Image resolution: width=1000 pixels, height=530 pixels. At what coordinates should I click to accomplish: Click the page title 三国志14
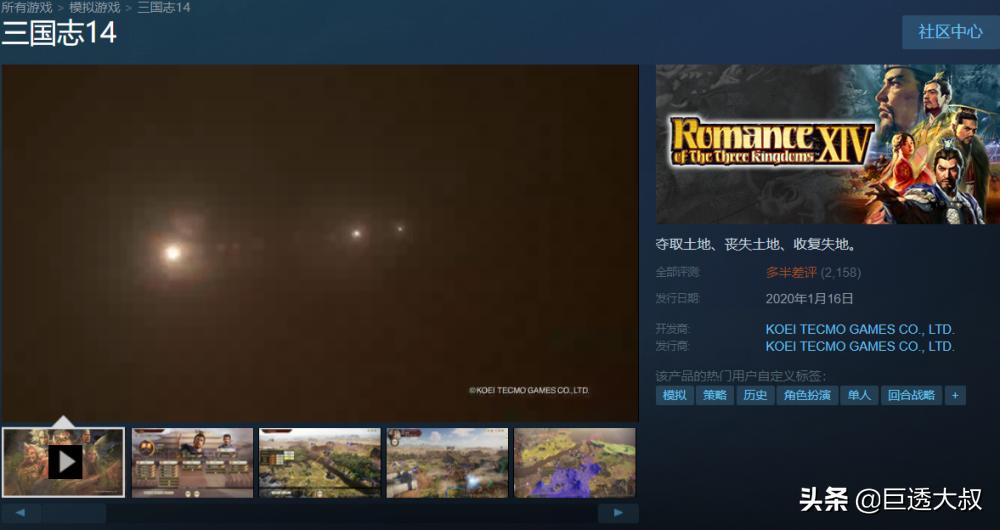[59, 33]
